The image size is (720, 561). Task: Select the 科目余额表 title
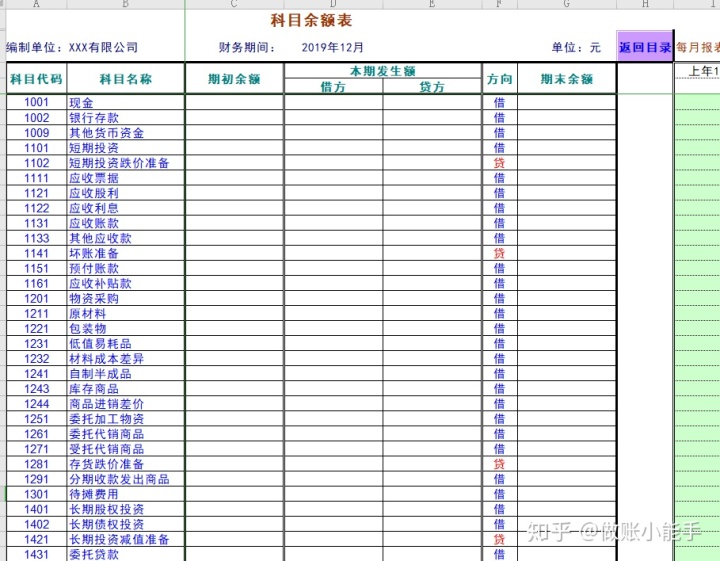pos(311,21)
